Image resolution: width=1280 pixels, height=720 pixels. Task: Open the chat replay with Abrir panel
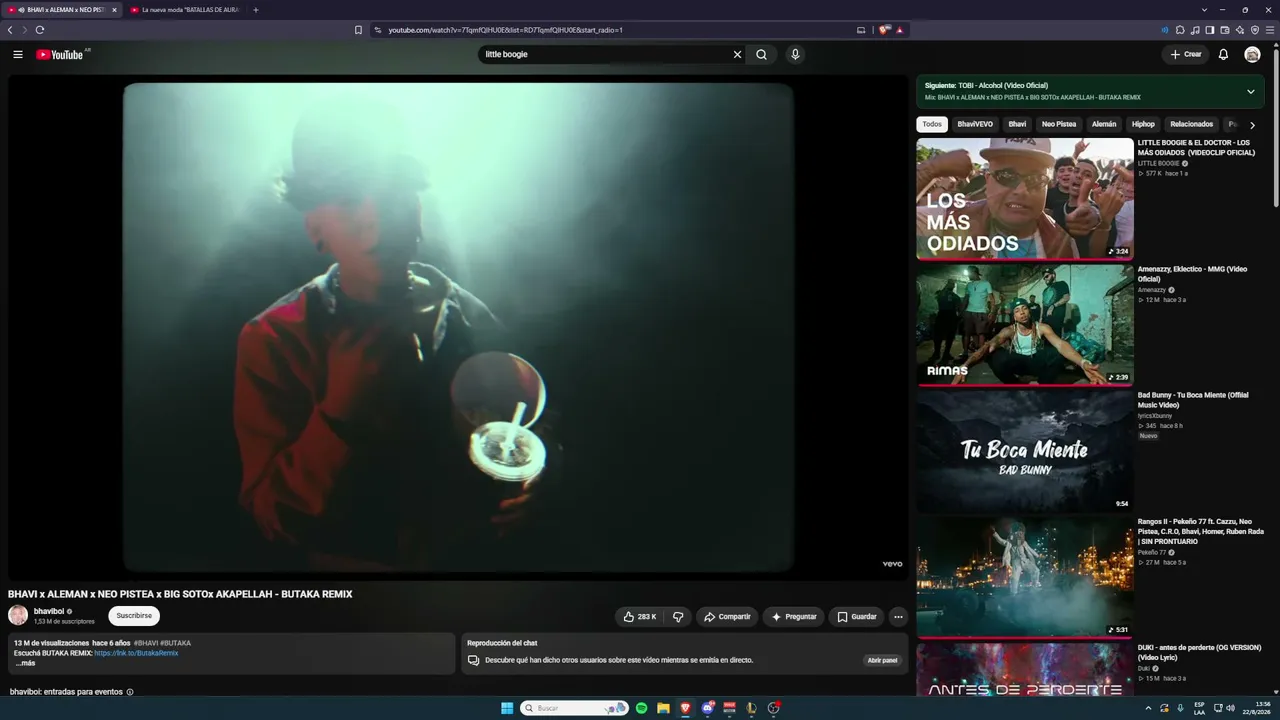coord(883,661)
